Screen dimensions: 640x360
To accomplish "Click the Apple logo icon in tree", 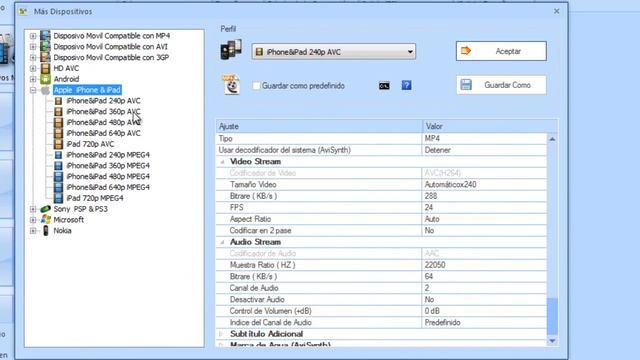I will pos(45,90).
